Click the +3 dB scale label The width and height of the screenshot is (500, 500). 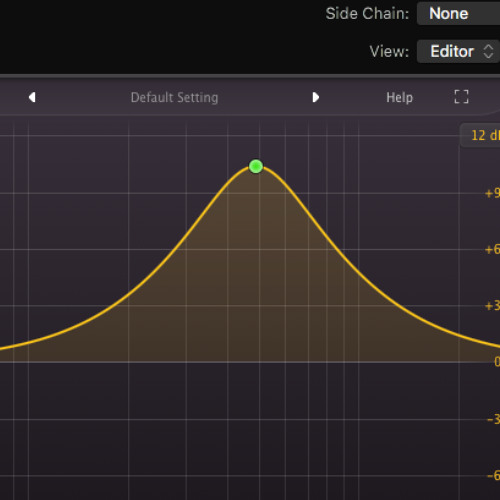492,306
